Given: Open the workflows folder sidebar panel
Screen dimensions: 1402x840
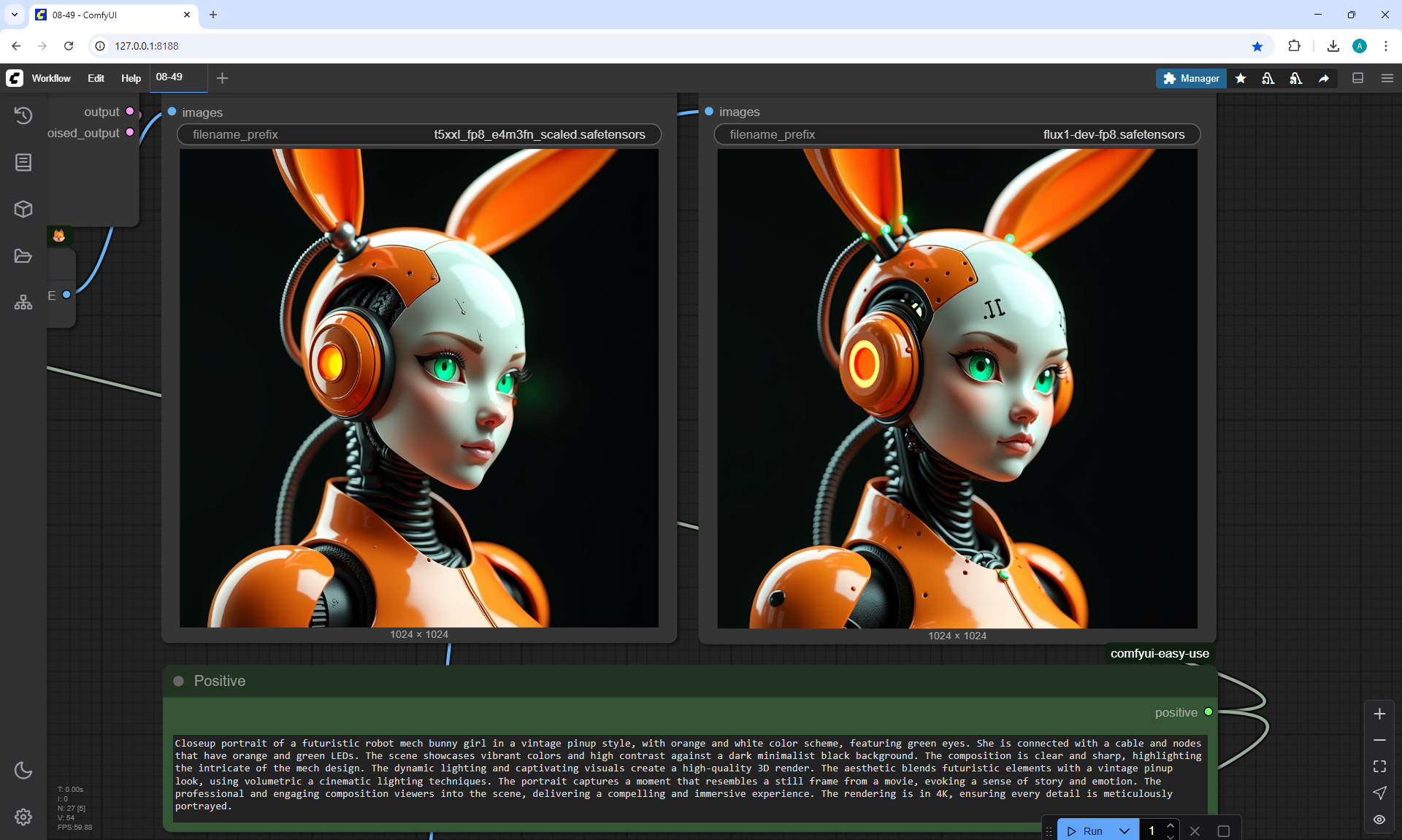Looking at the screenshot, I should tap(23, 256).
